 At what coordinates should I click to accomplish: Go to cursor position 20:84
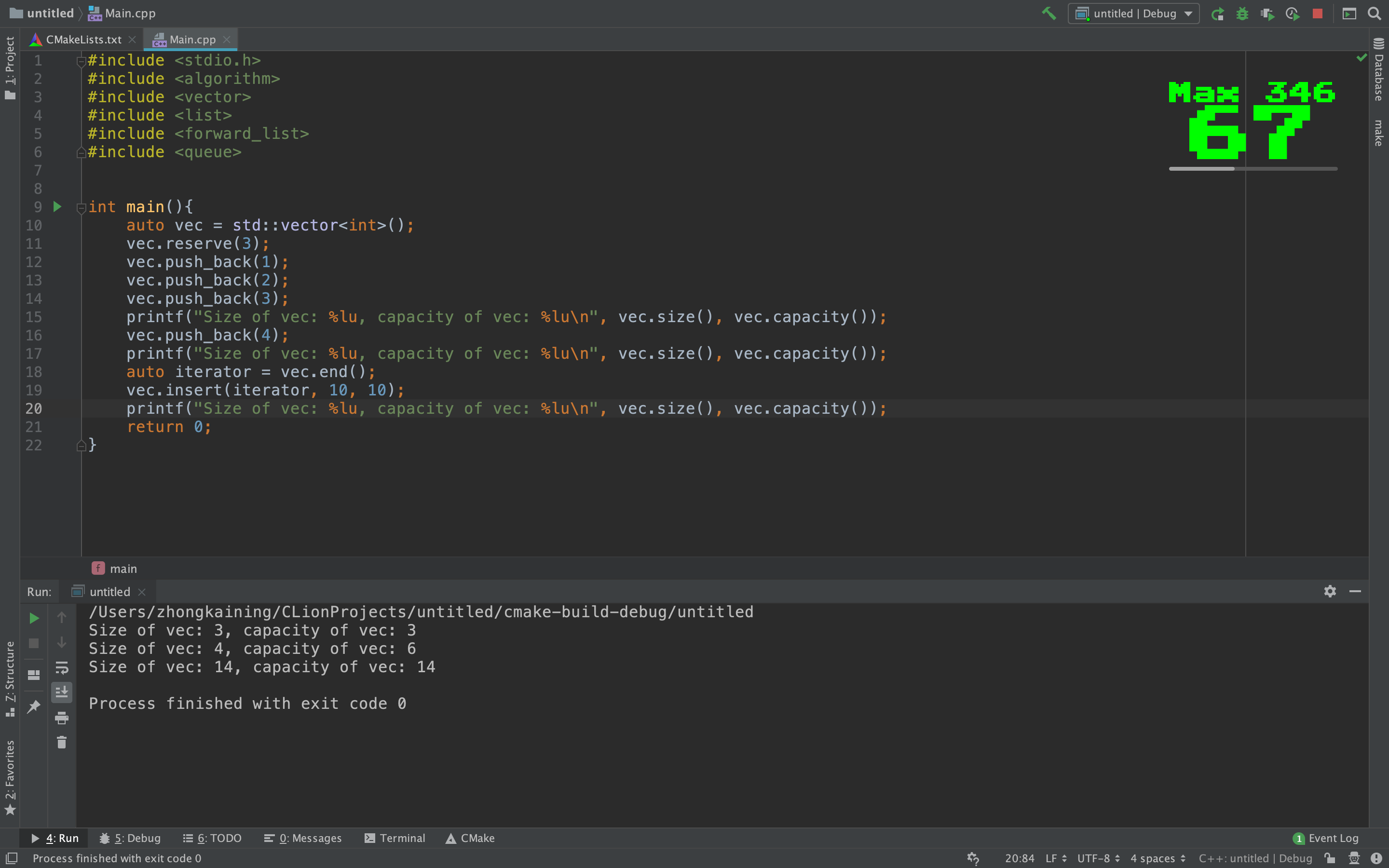click(1020, 858)
